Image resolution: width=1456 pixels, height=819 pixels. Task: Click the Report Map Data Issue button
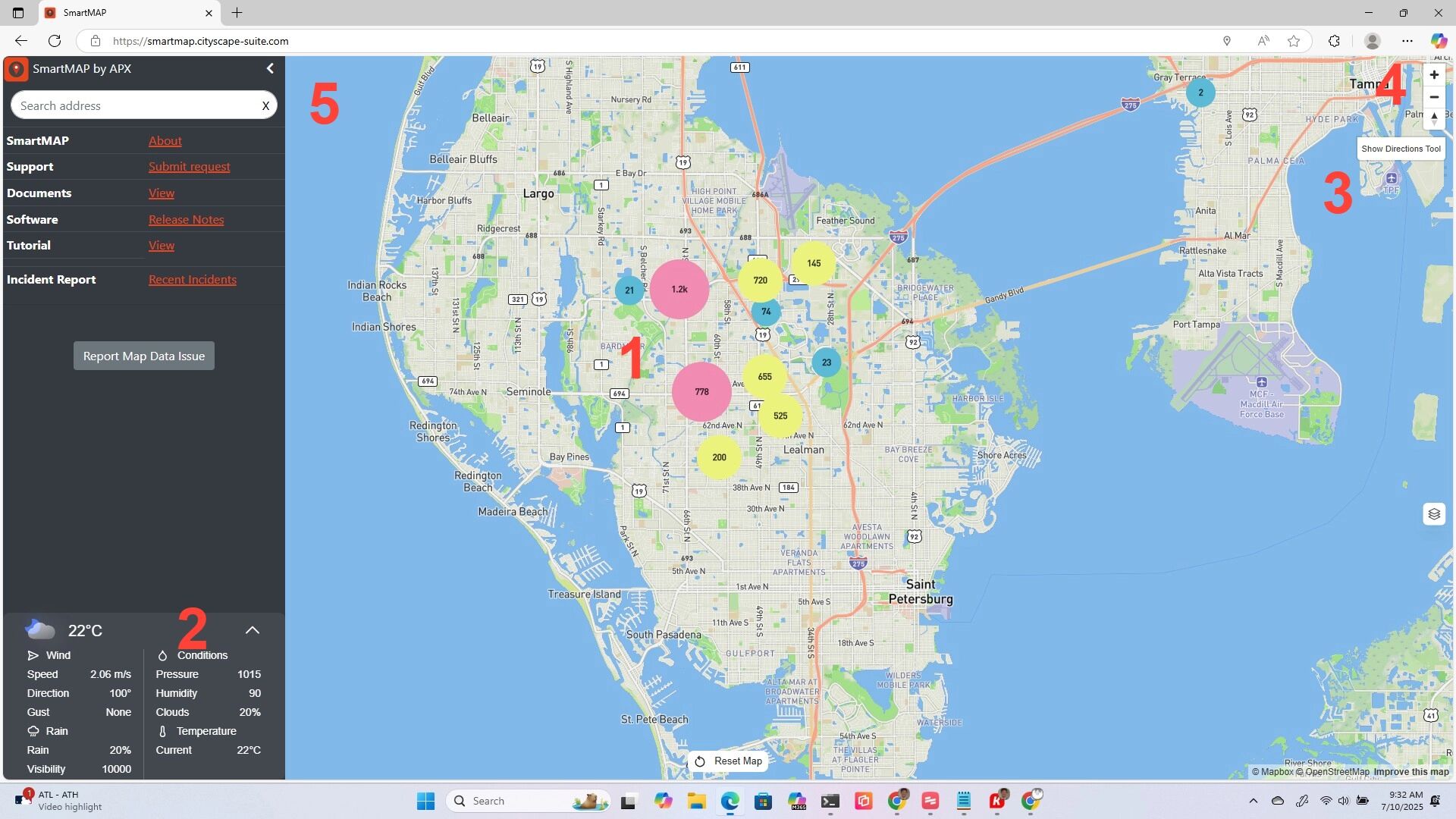pos(143,356)
